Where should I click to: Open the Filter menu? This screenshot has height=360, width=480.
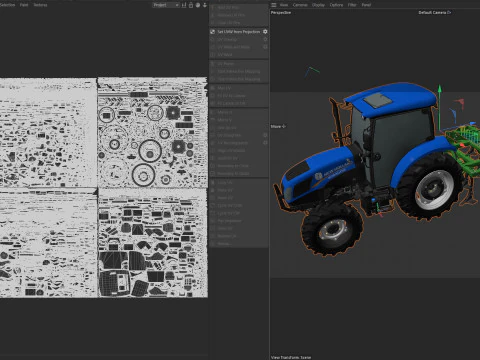[352, 5]
